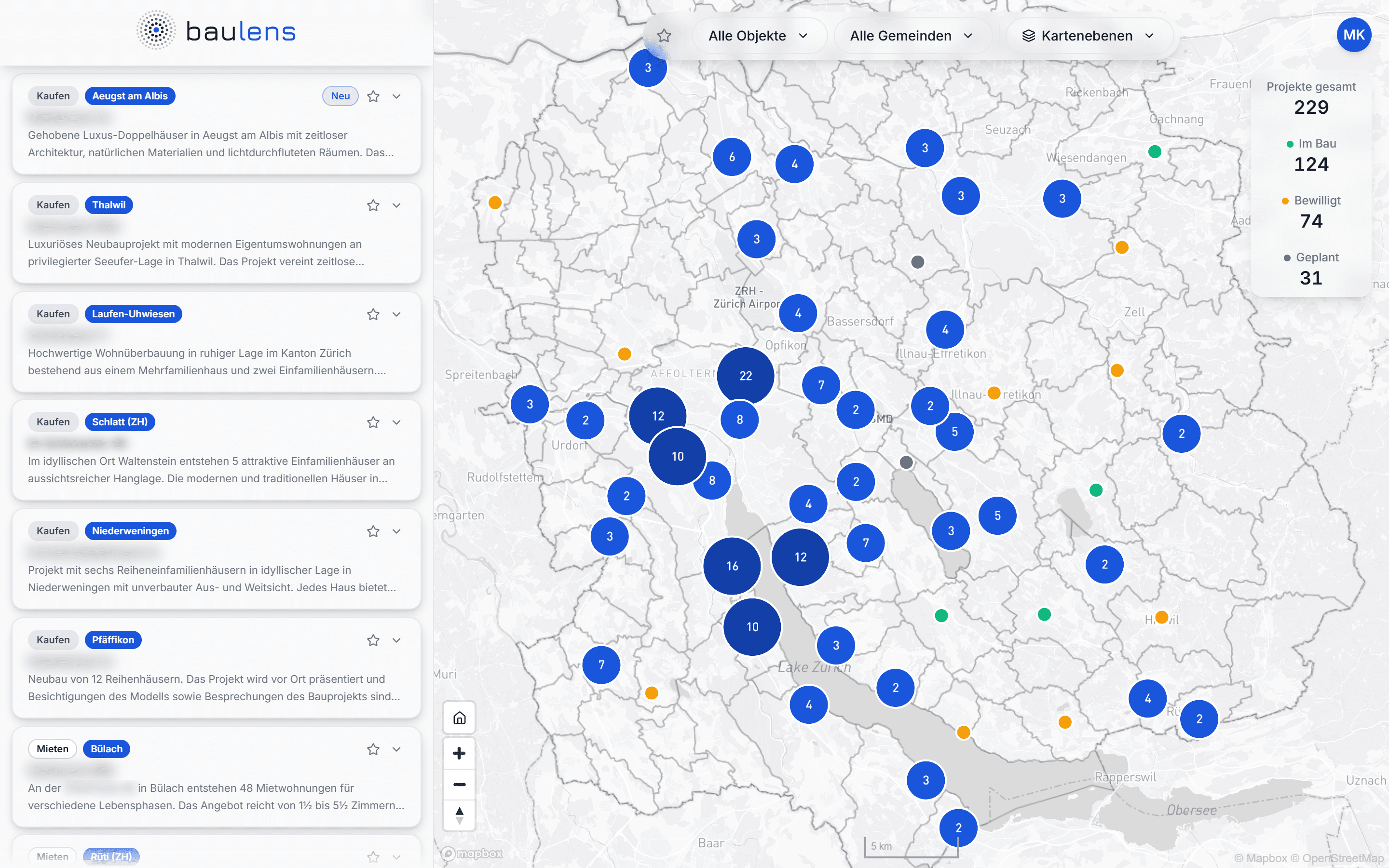The width and height of the screenshot is (1389, 868).
Task: Click the Projekte gesamt count 229
Action: click(1311, 108)
